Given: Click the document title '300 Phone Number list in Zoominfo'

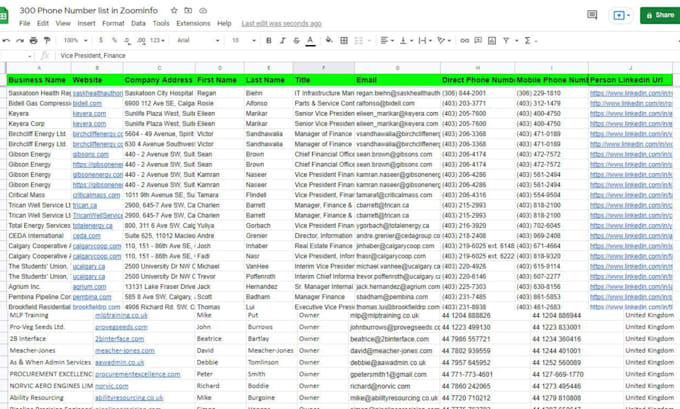Looking at the screenshot, I should [88, 10].
